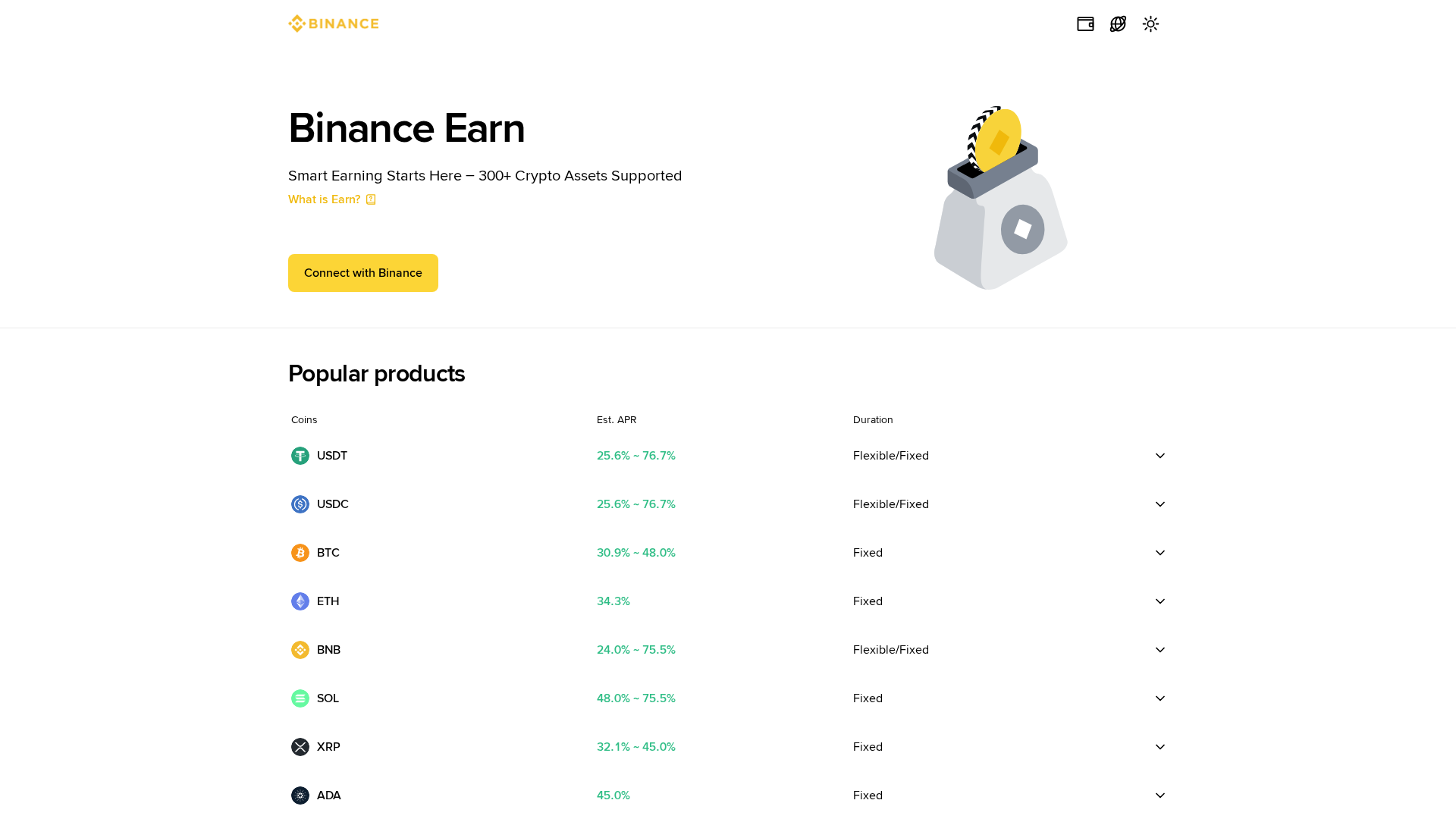Viewport: 1456px width, 819px height.
Task: Click BTC's Fixed duration
Action: point(868,553)
